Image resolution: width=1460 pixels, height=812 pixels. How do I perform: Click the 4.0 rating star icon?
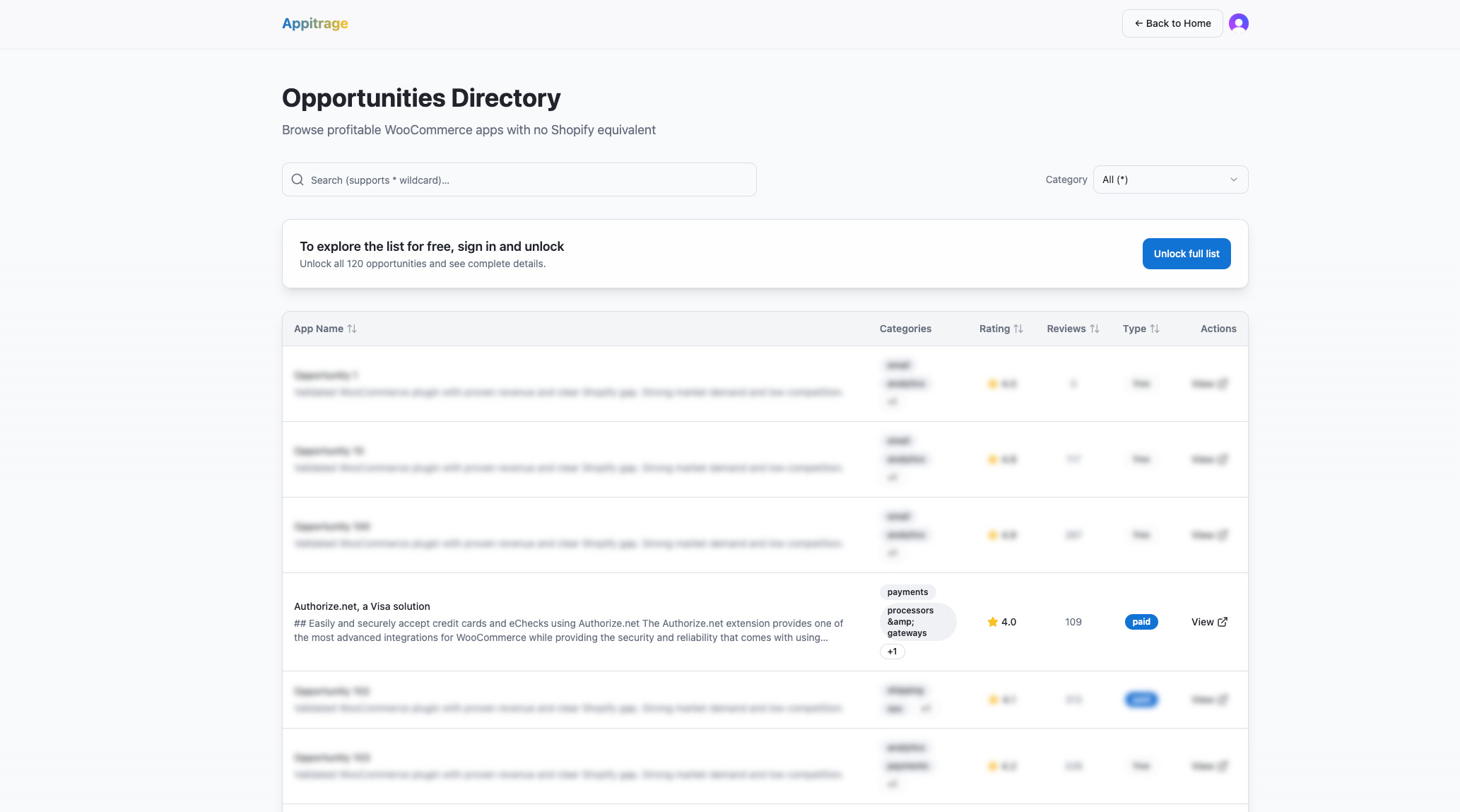(x=993, y=622)
